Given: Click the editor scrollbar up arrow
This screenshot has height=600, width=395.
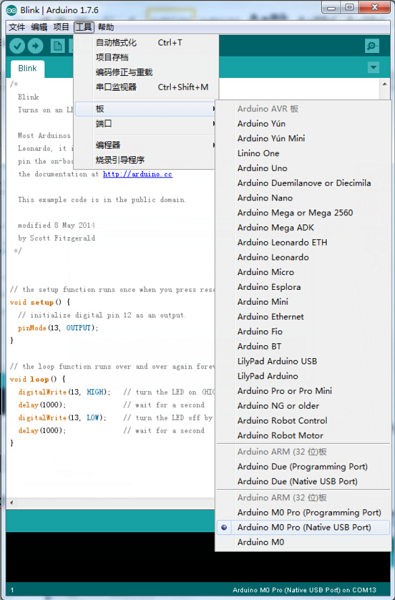Looking at the screenshot, I should [384, 84].
